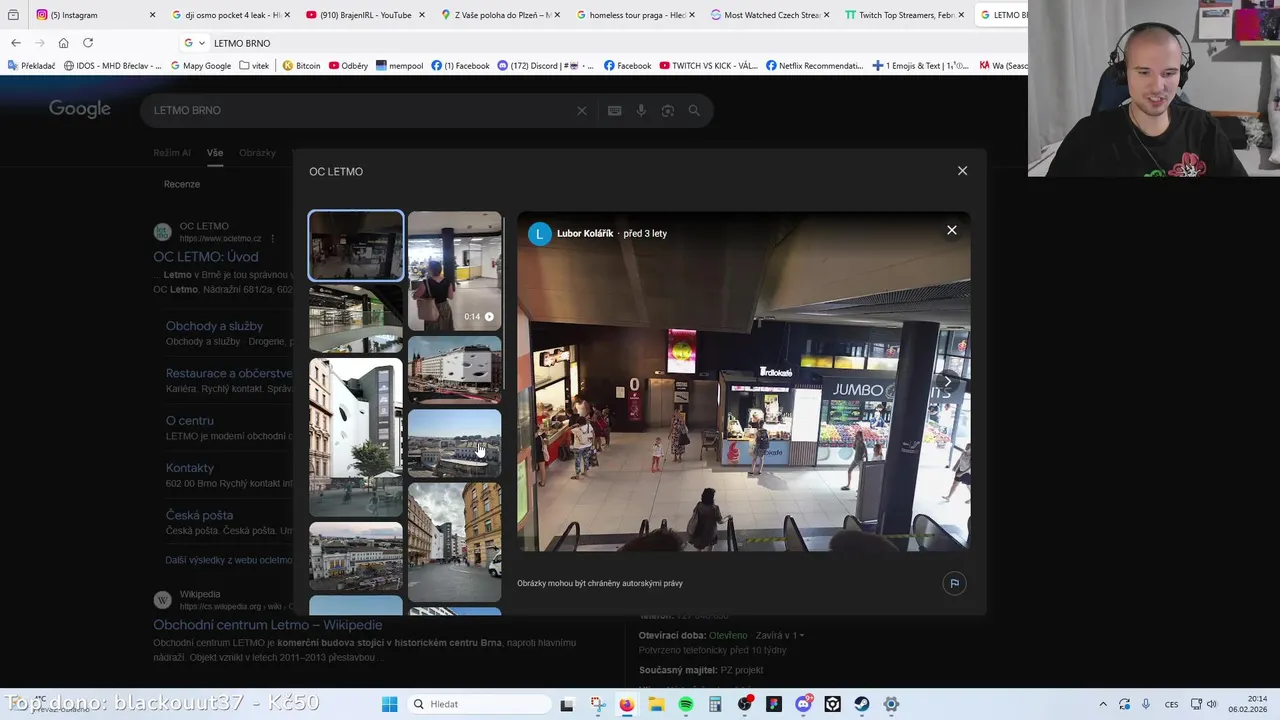This screenshot has width=1280, height=720.
Task: Open the Česká pošta sitelink
Action: point(199,515)
